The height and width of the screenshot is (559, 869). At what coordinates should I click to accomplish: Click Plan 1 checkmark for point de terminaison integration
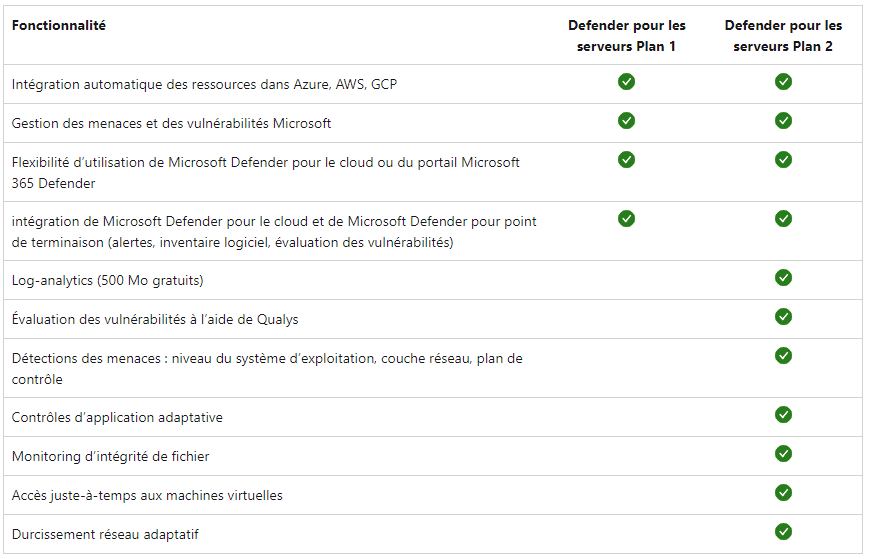[626, 218]
